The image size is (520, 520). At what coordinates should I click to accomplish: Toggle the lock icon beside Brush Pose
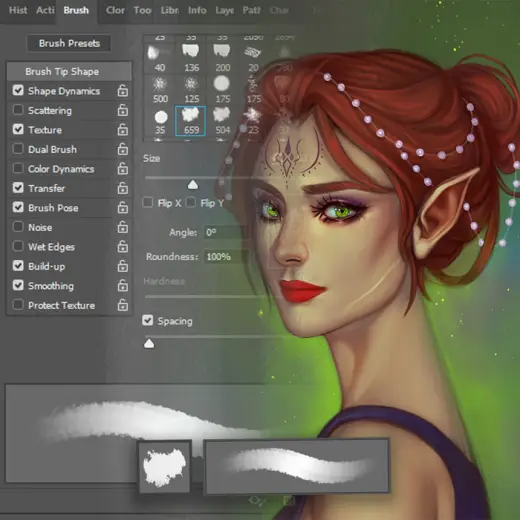pos(123,207)
